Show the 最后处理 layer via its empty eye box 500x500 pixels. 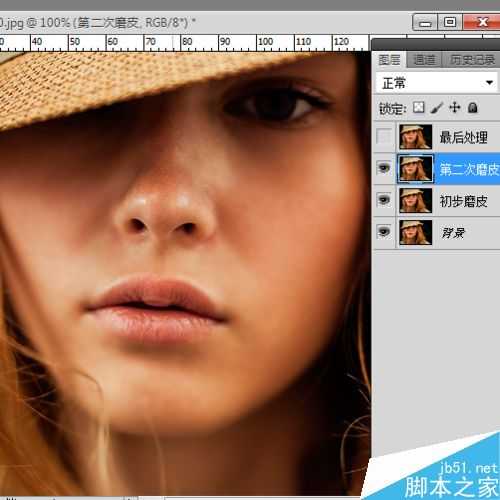click(384, 136)
